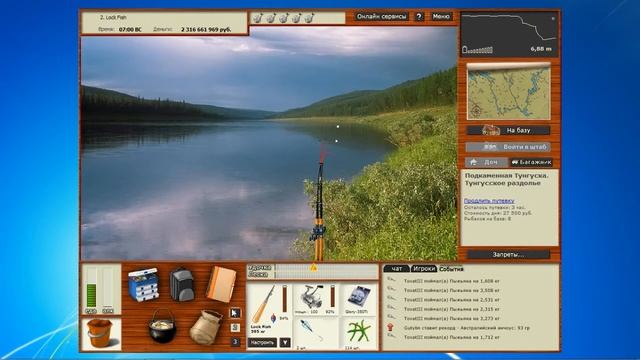
Task: Select rod slot number 2
Action: tap(235, 327)
